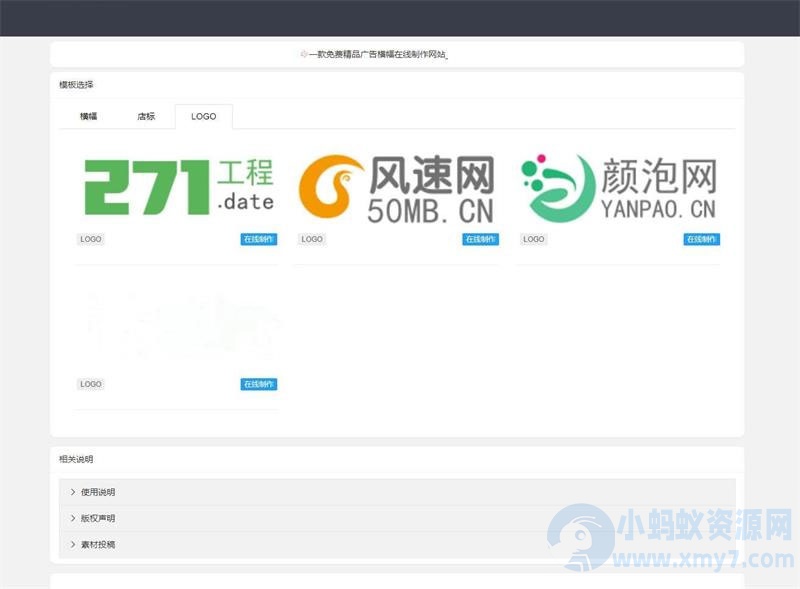The image size is (800, 589).
Task: Click the LOGO tag under 271工程
Action: [90, 239]
